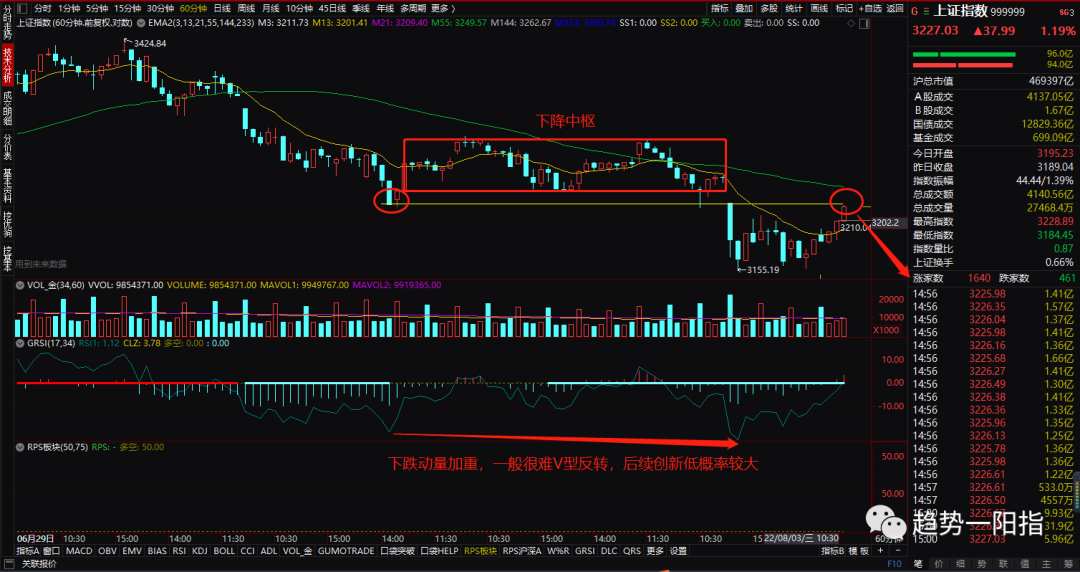Select the RPS板块 indicator tab
1080x572 pixels.
click(480, 551)
